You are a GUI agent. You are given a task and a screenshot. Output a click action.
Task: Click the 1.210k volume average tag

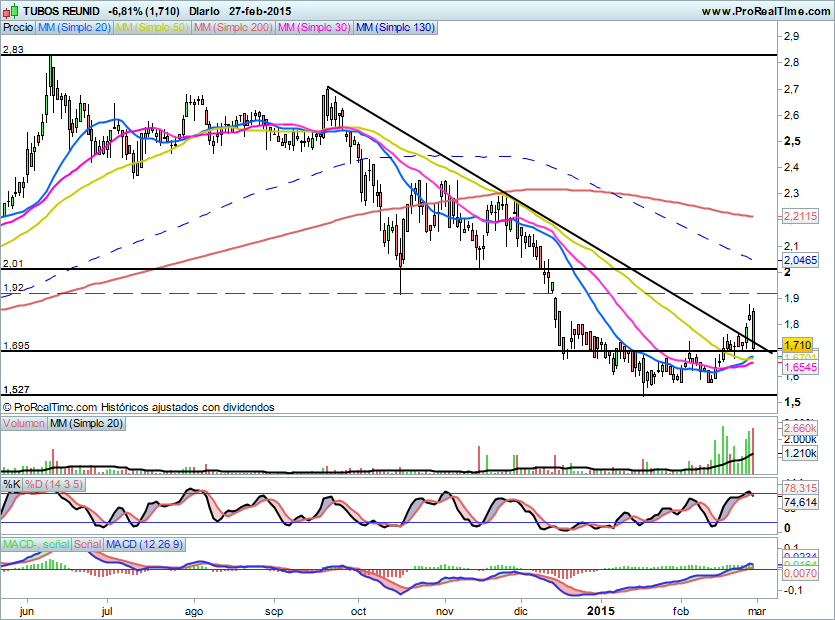pyautogui.click(x=800, y=454)
